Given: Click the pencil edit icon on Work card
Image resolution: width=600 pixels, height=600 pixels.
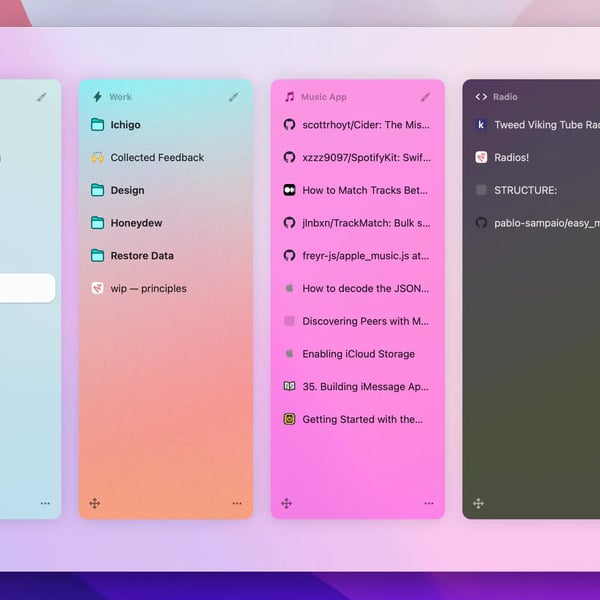Looking at the screenshot, I should [x=233, y=97].
